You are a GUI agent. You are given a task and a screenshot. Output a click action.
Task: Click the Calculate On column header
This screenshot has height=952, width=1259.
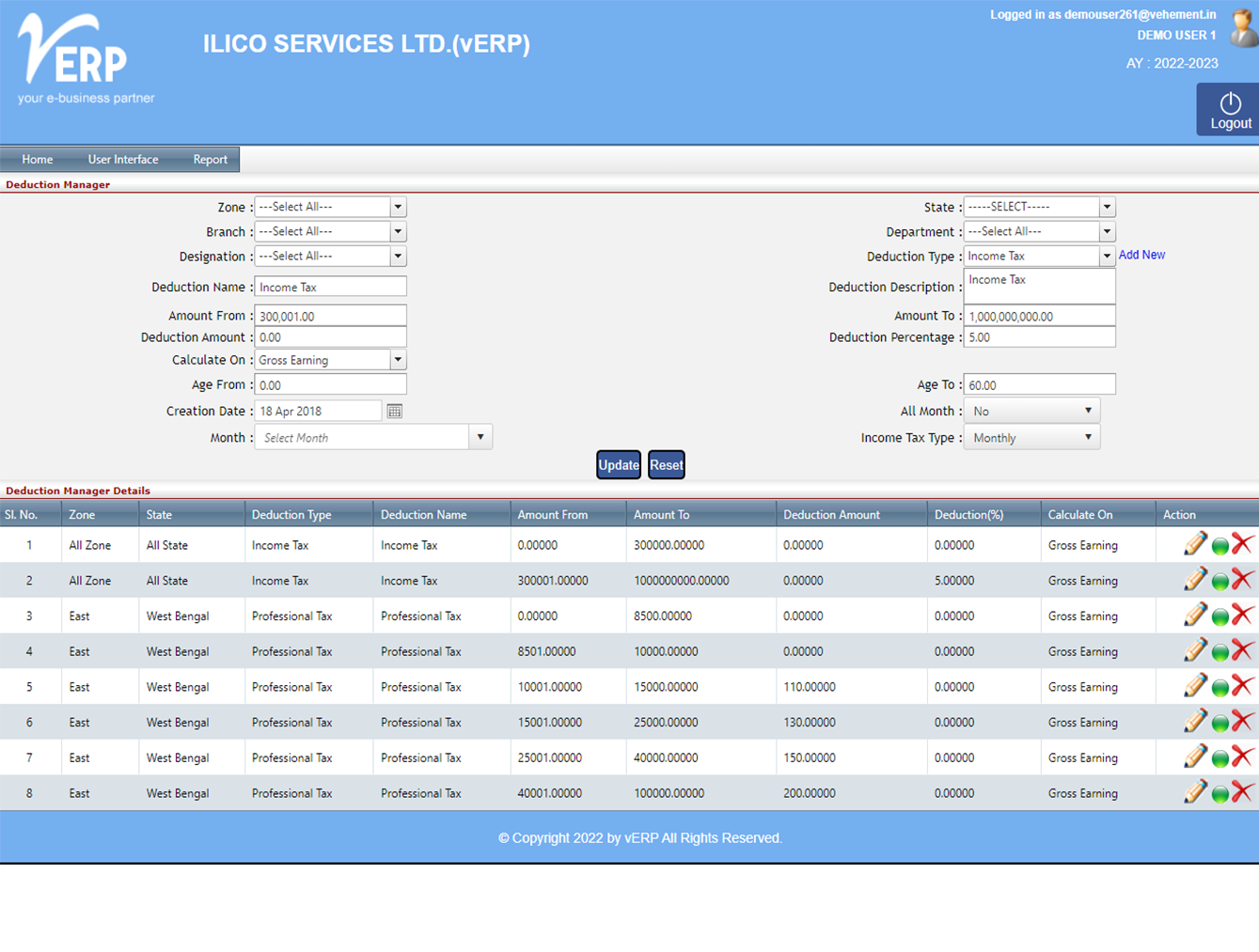tap(1080, 515)
